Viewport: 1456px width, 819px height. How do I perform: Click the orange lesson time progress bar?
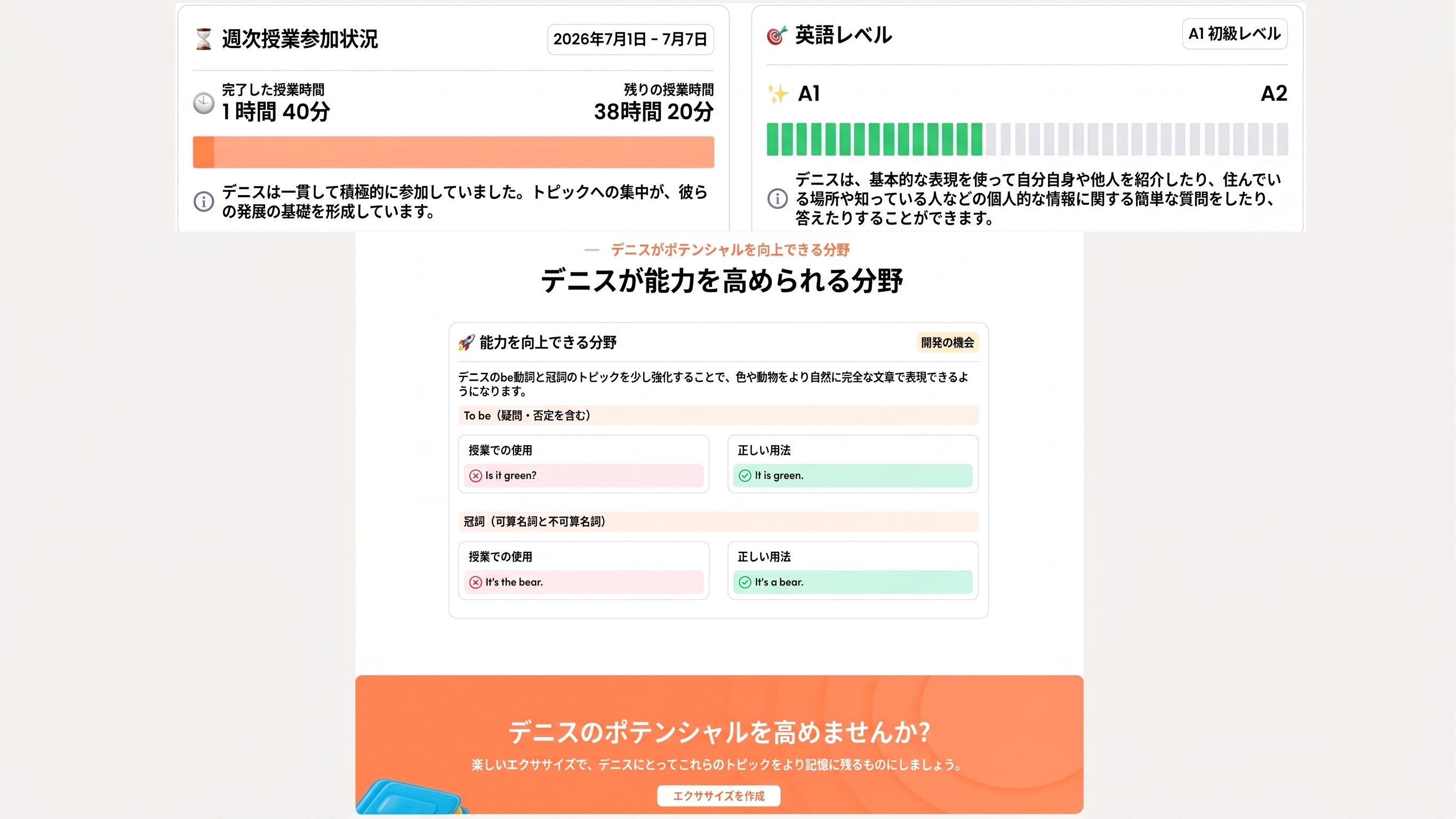[x=453, y=152]
